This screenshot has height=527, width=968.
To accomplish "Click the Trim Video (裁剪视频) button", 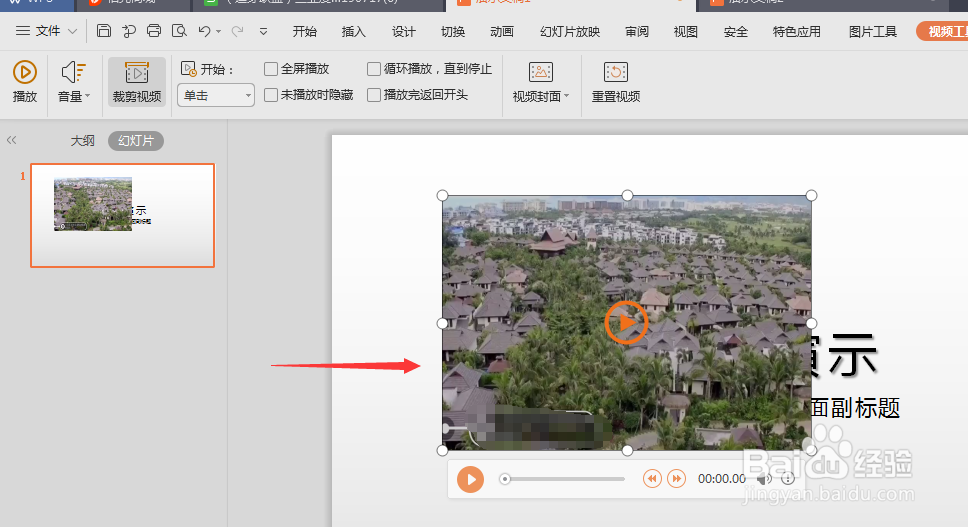I will tap(136, 81).
